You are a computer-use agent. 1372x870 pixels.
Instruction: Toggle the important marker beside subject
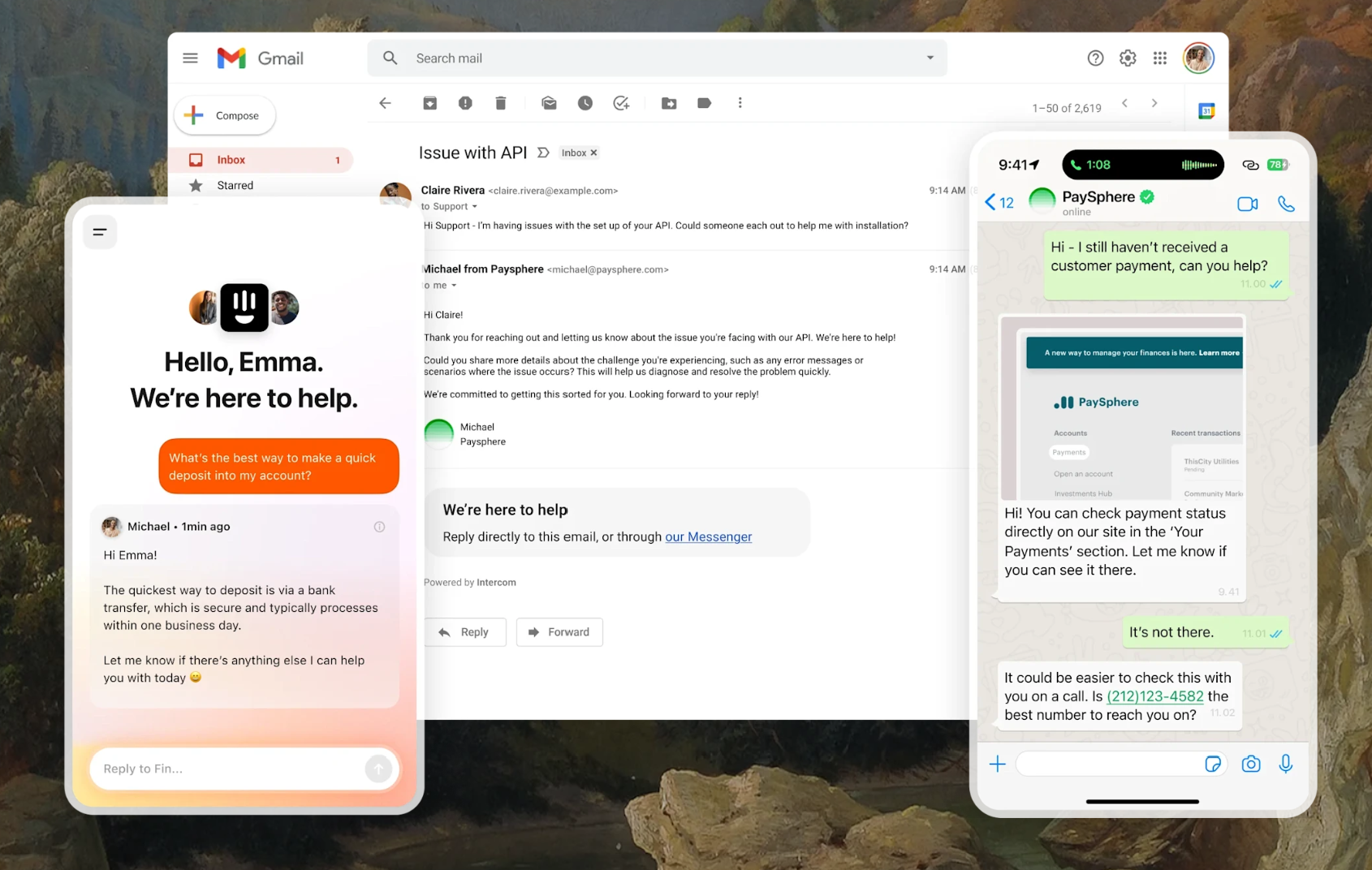(x=543, y=153)
